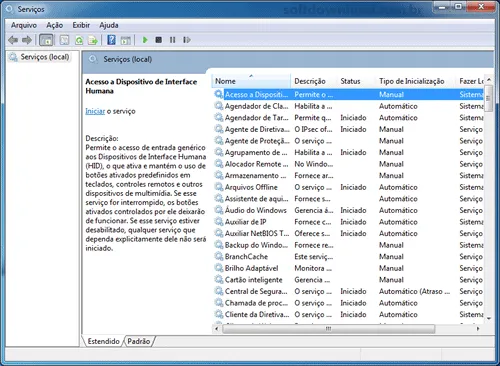
Task: Click the Export List toolbar icon
Action: [93, 40]
